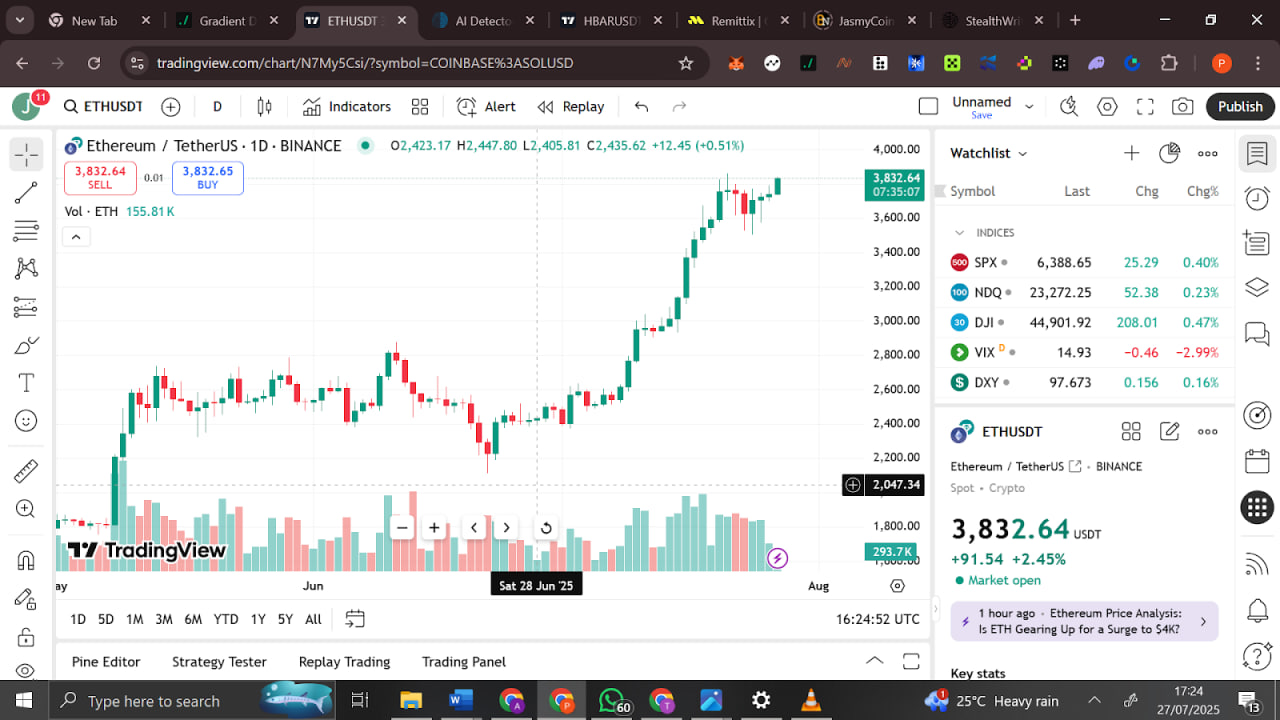
Task: Click the Publish button
Action: click(x=1240, y=107)
